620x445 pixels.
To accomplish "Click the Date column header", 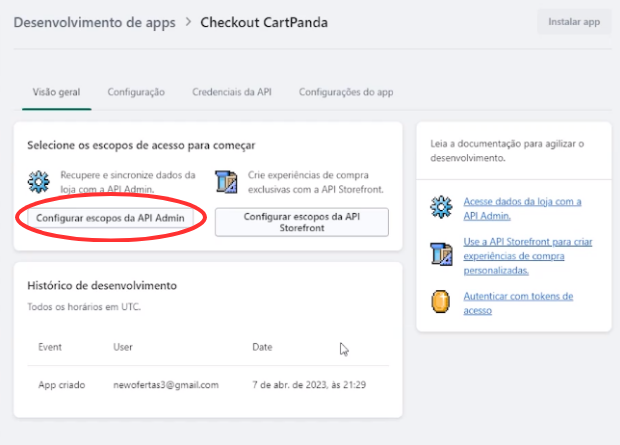I will pos(262,347).
